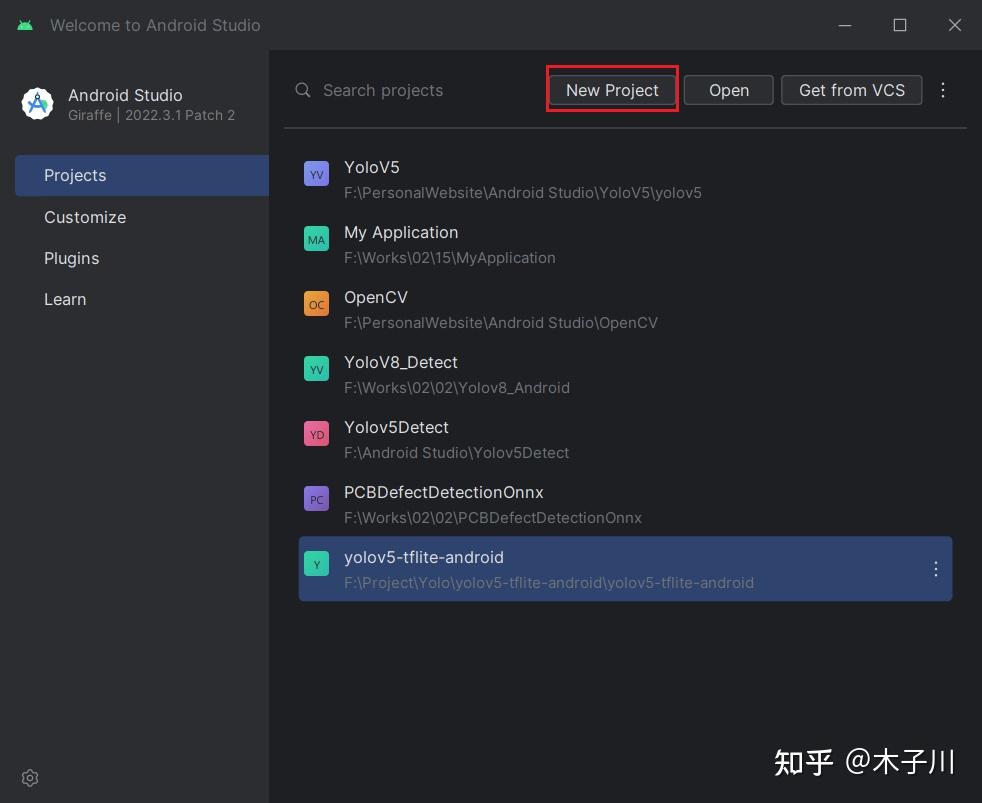
Task: Click the PCBDefectDetectionOnnx project icon
Action: [316, 498]
